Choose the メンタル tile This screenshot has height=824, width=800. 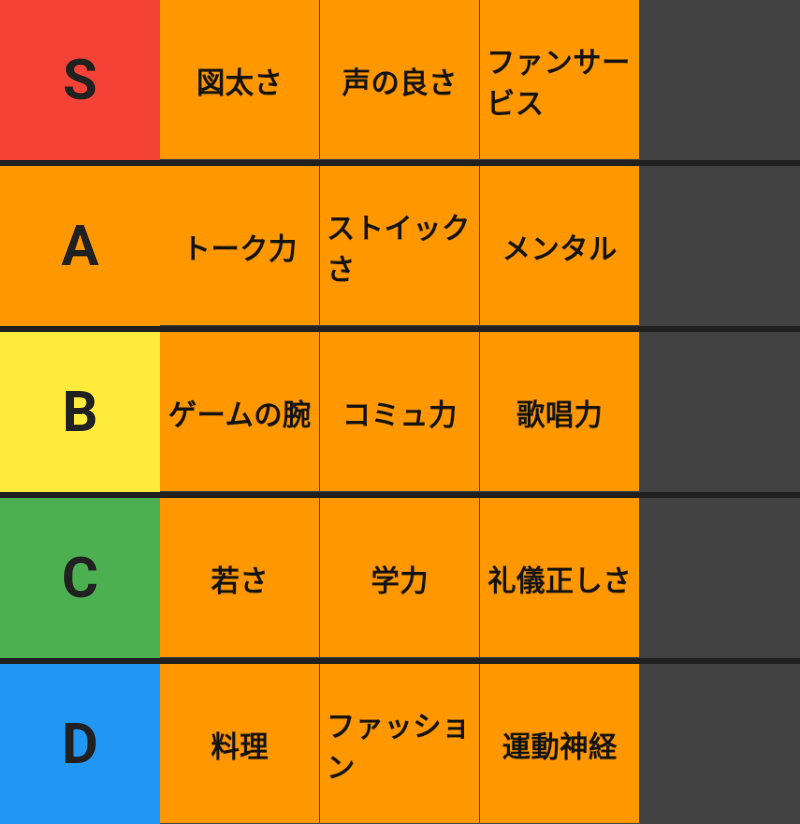[559, 245]
